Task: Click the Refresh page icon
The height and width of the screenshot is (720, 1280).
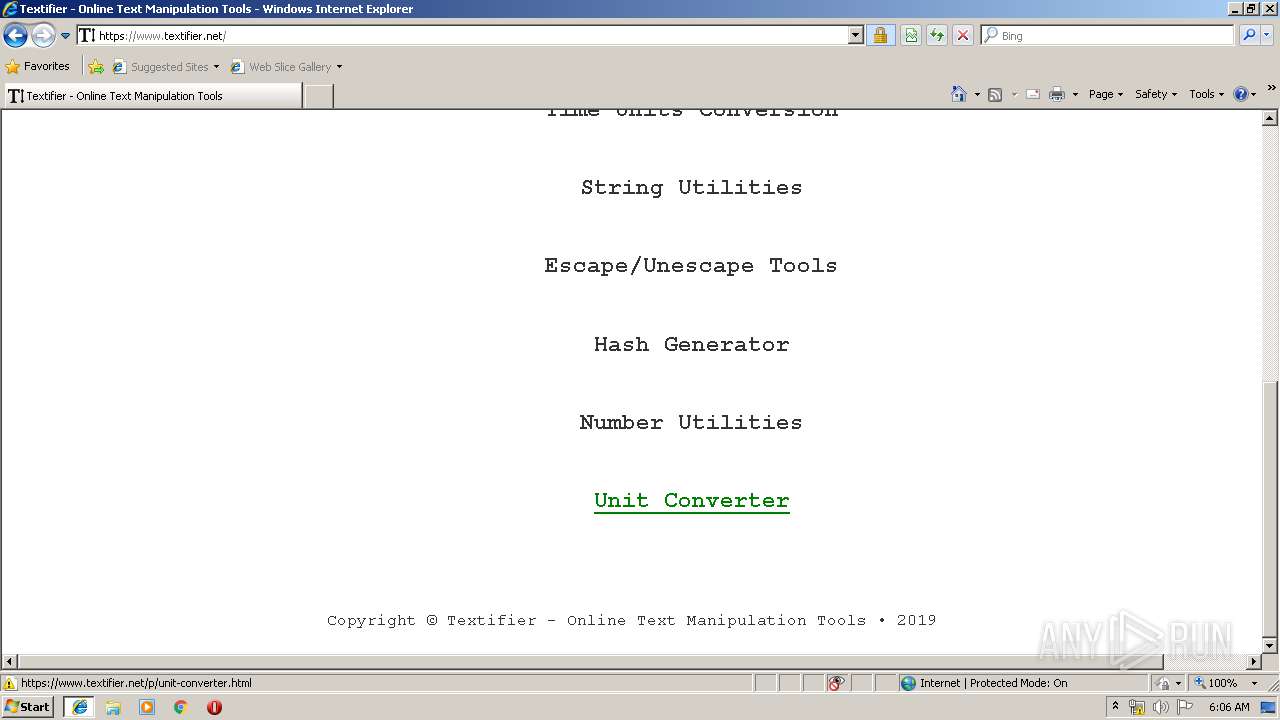Action: [x=937, y=36]
